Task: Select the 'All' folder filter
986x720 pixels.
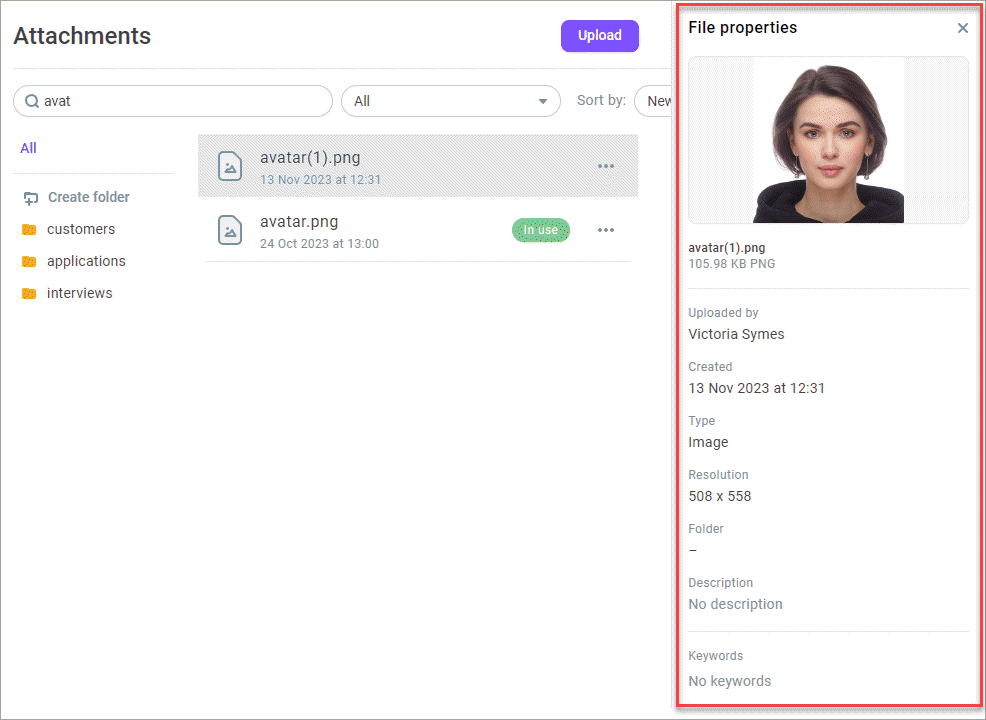Action: 28,148
